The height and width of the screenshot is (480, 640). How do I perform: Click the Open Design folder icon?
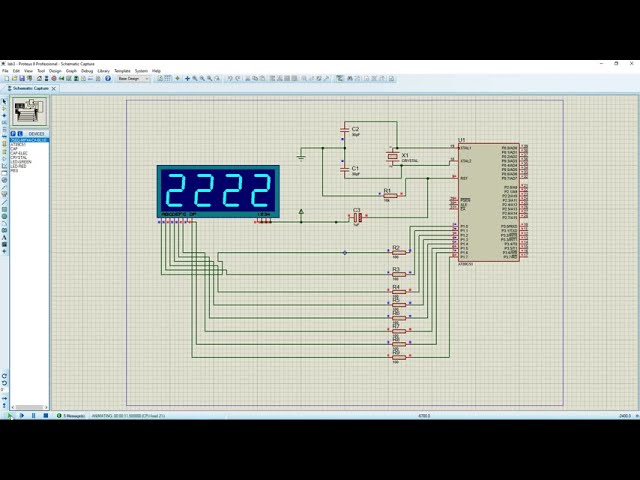click(x=14, y=78)
